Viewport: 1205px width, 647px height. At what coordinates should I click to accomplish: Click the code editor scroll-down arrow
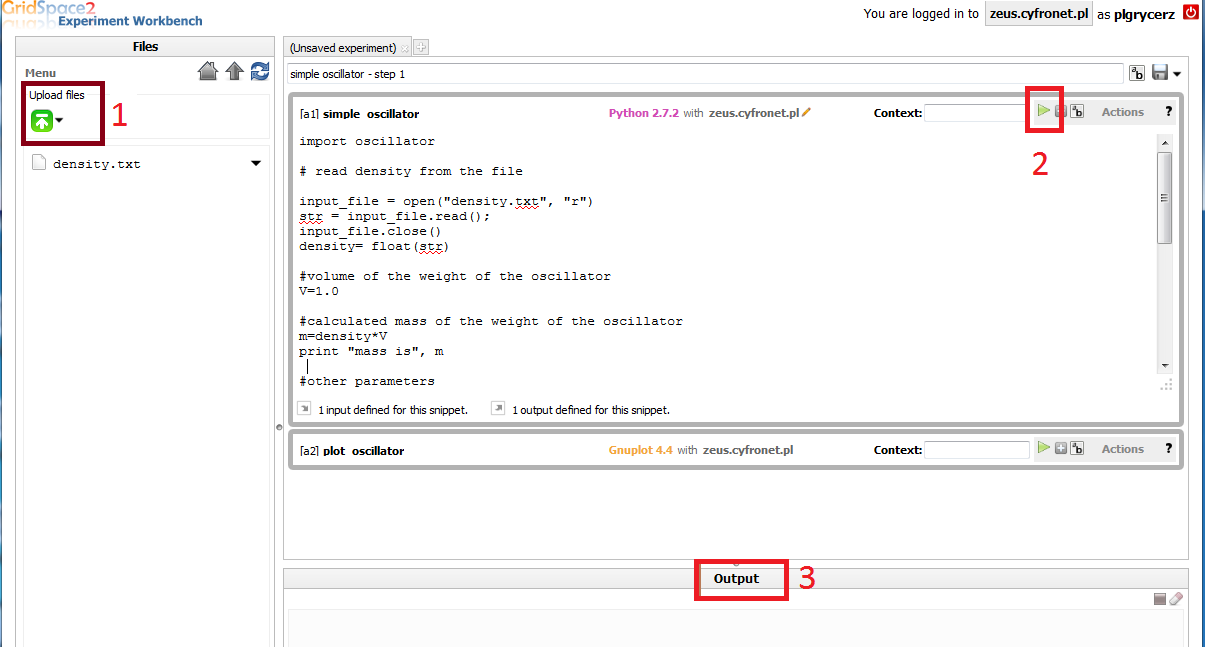(x=1164, y=366)
